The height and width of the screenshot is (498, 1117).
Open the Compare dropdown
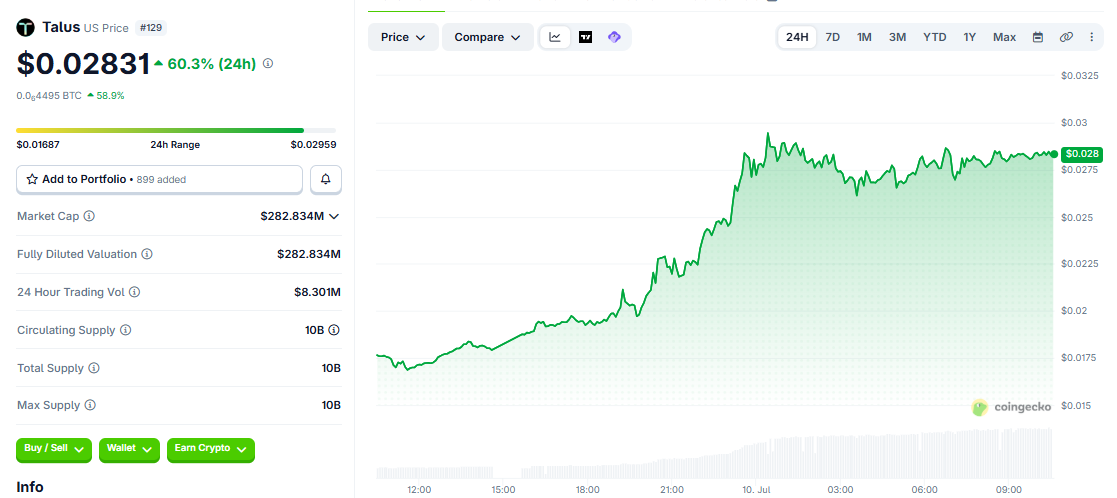pyautogui.click(x=488, y=37)
